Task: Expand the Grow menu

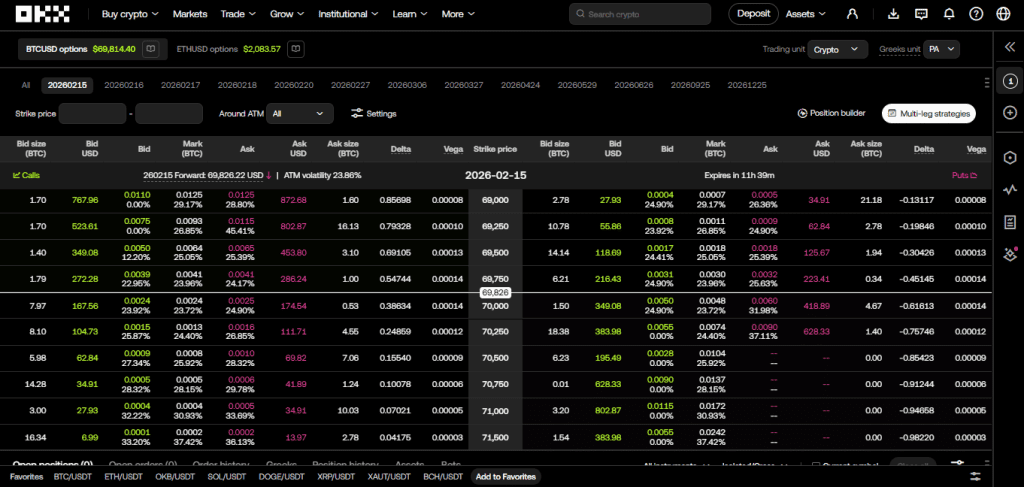Action: pyautogui.click(x=287, y=14)
